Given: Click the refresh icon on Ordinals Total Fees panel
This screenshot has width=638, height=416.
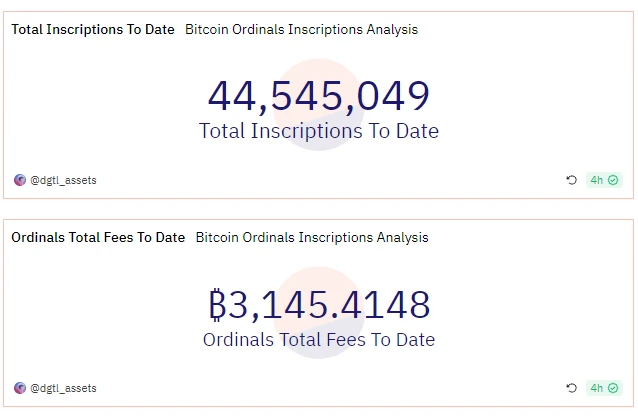Looking at the screenshot, I should pyautogui.click(x=571, y=388).
